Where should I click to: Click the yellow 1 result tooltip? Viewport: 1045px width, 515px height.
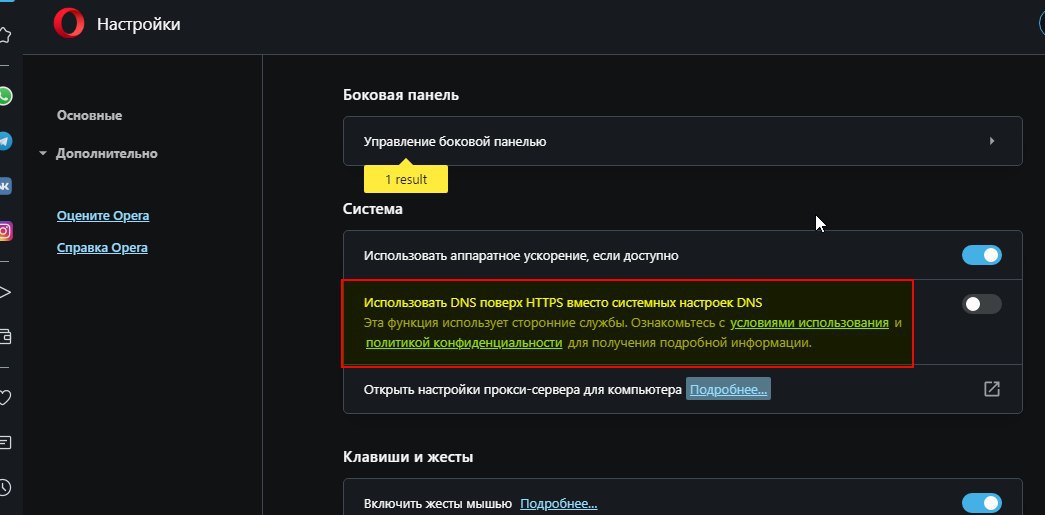click(406, 179)
